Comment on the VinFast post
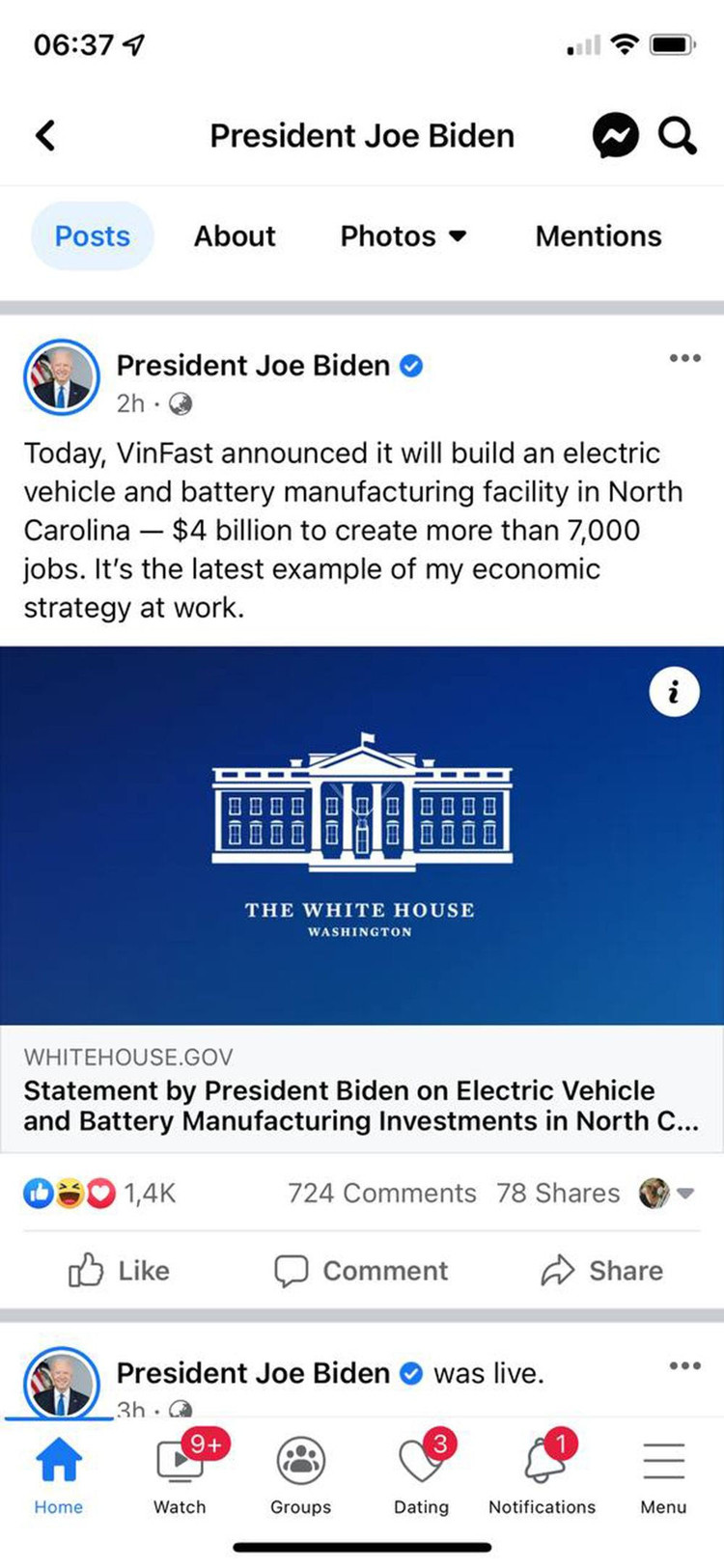This screenshot has height=1568, width=724. pos(362,1271)
